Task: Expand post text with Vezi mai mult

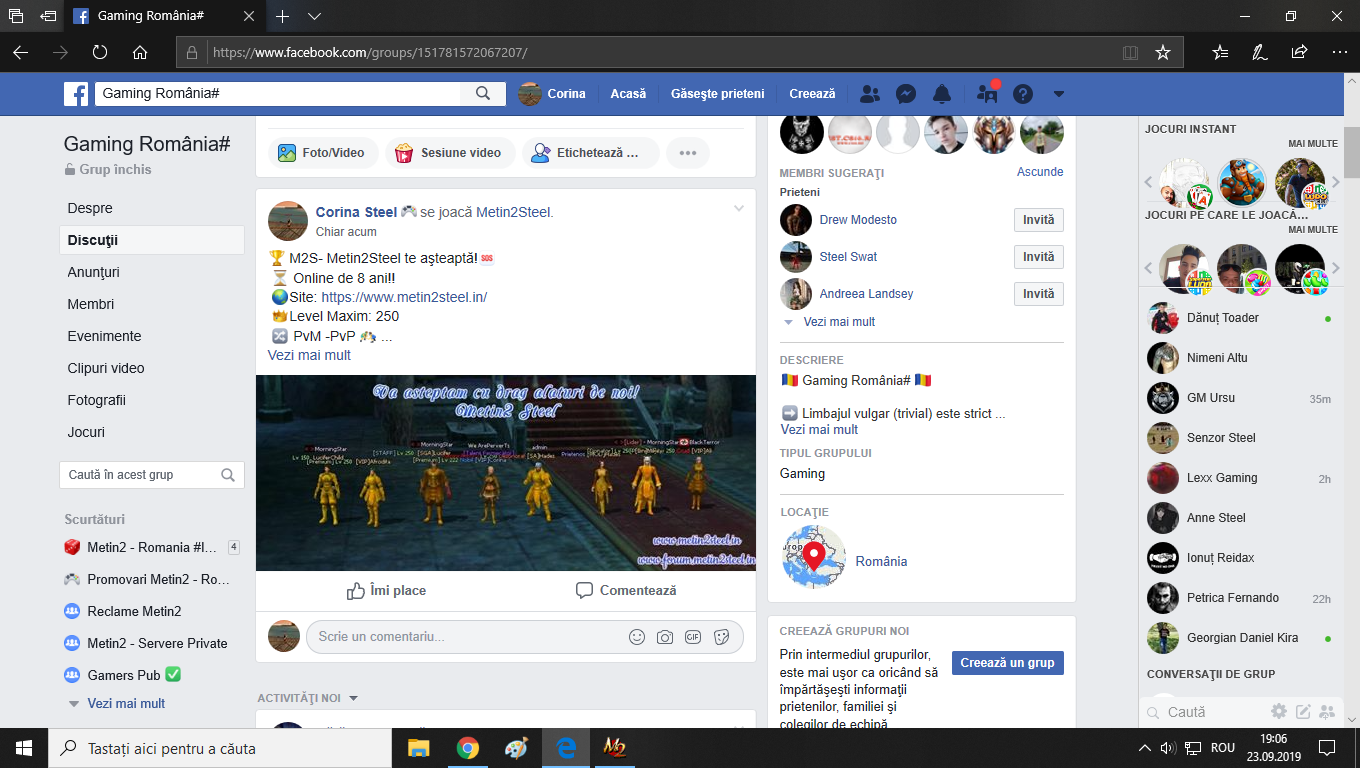Action: [309, 355]
